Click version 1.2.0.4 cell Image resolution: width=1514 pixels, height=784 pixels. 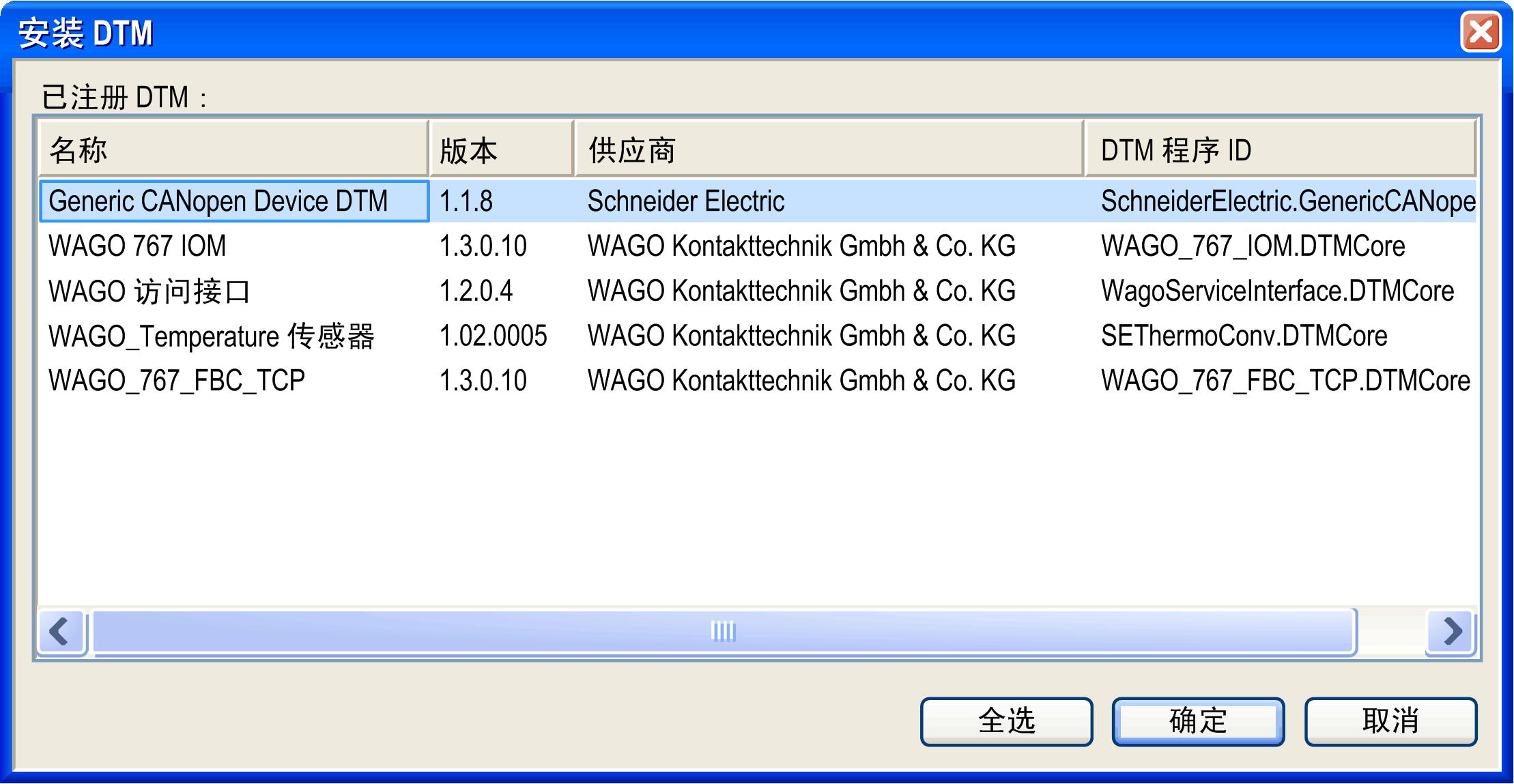point(476,291)
